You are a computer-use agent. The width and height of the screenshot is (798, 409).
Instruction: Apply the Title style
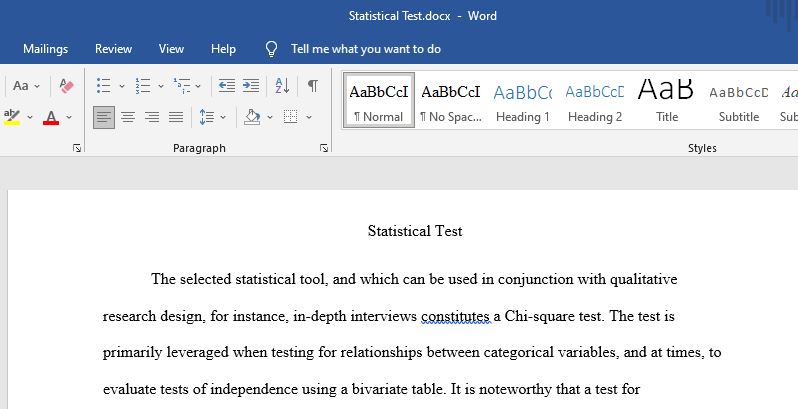pyautogui.click(x=667, y=102)
